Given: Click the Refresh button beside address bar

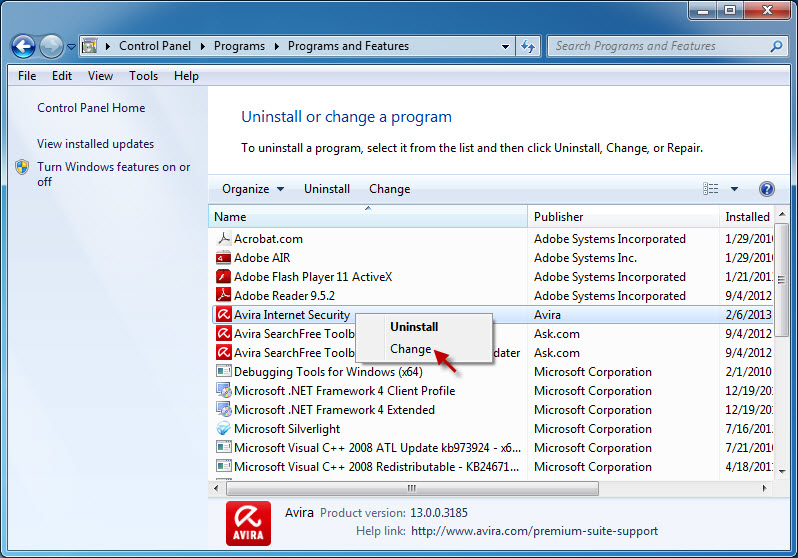Looking at the screenshot, I should [x=528, y=47].
